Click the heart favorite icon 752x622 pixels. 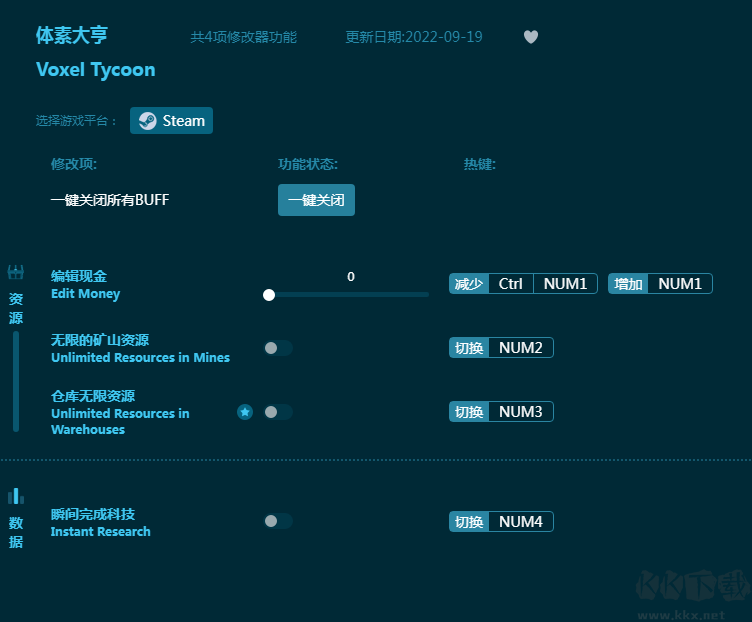tap(530, 37)
